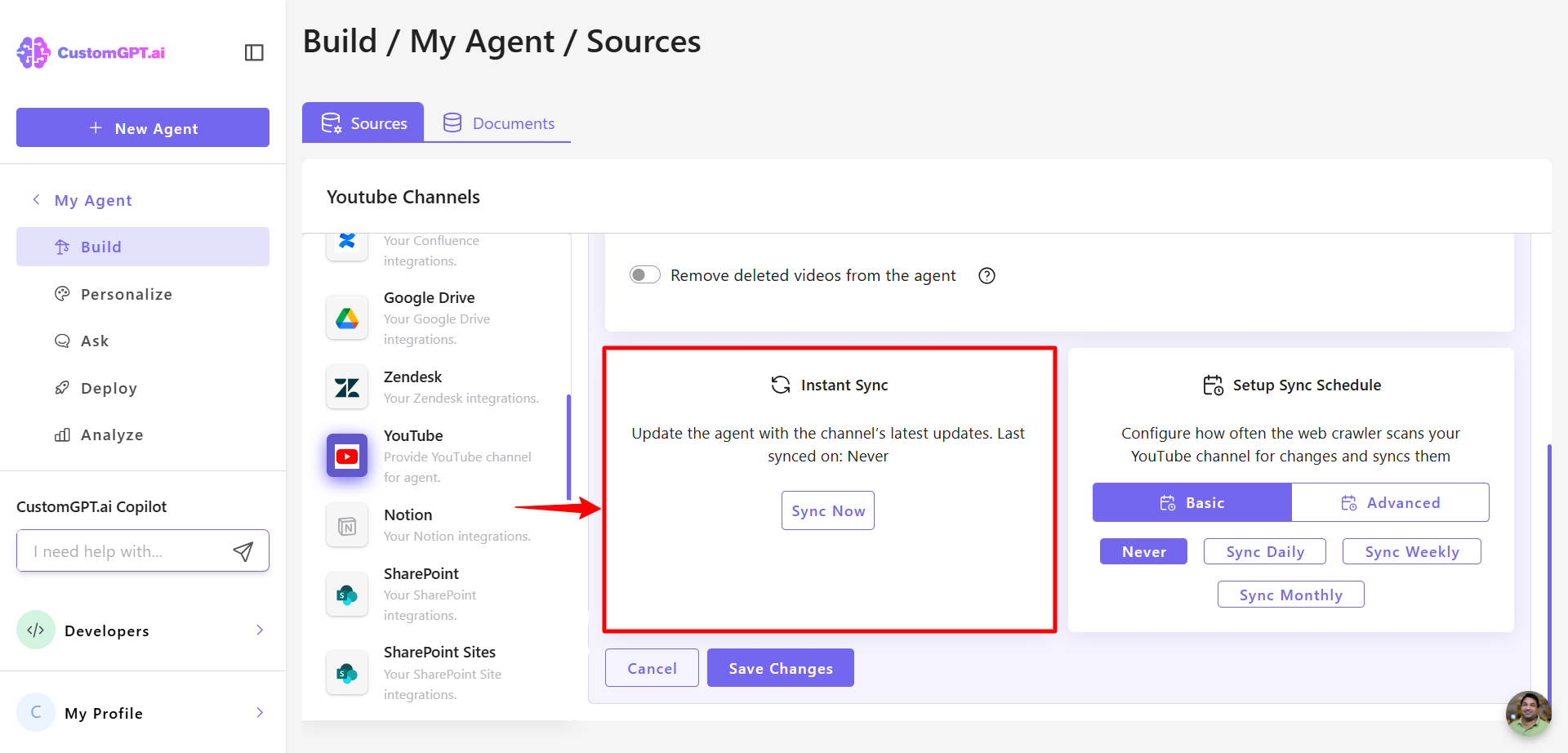Viewport: 1568px width, 753px height.
Task: Collapse the sidebar panel icon
Action: coord(254,52)
